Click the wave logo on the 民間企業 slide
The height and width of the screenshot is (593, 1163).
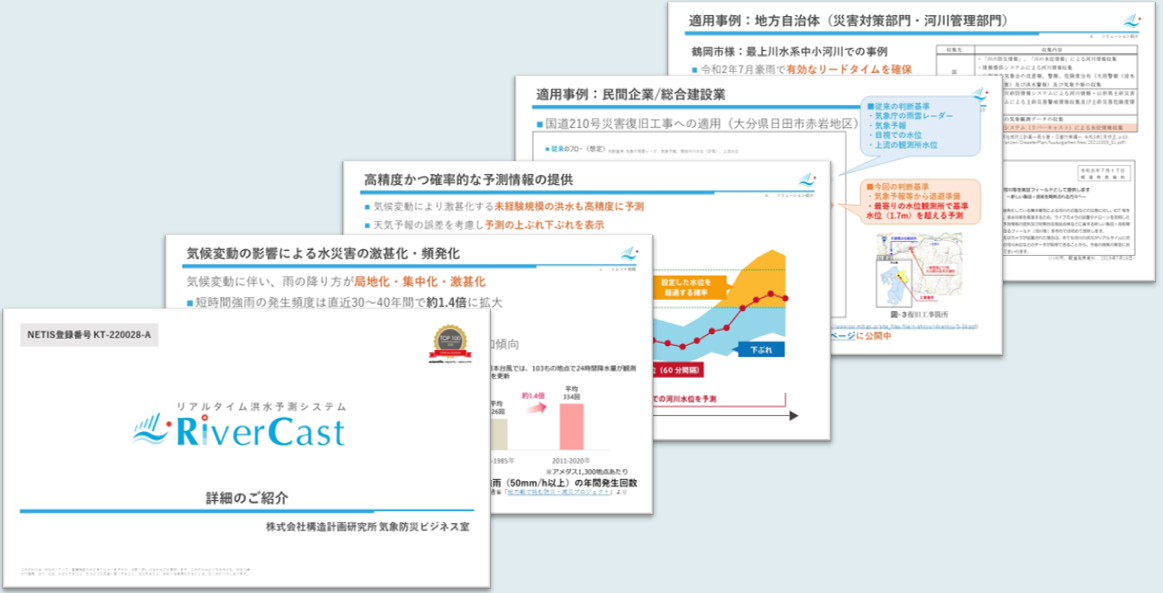[x=981, y=95]
